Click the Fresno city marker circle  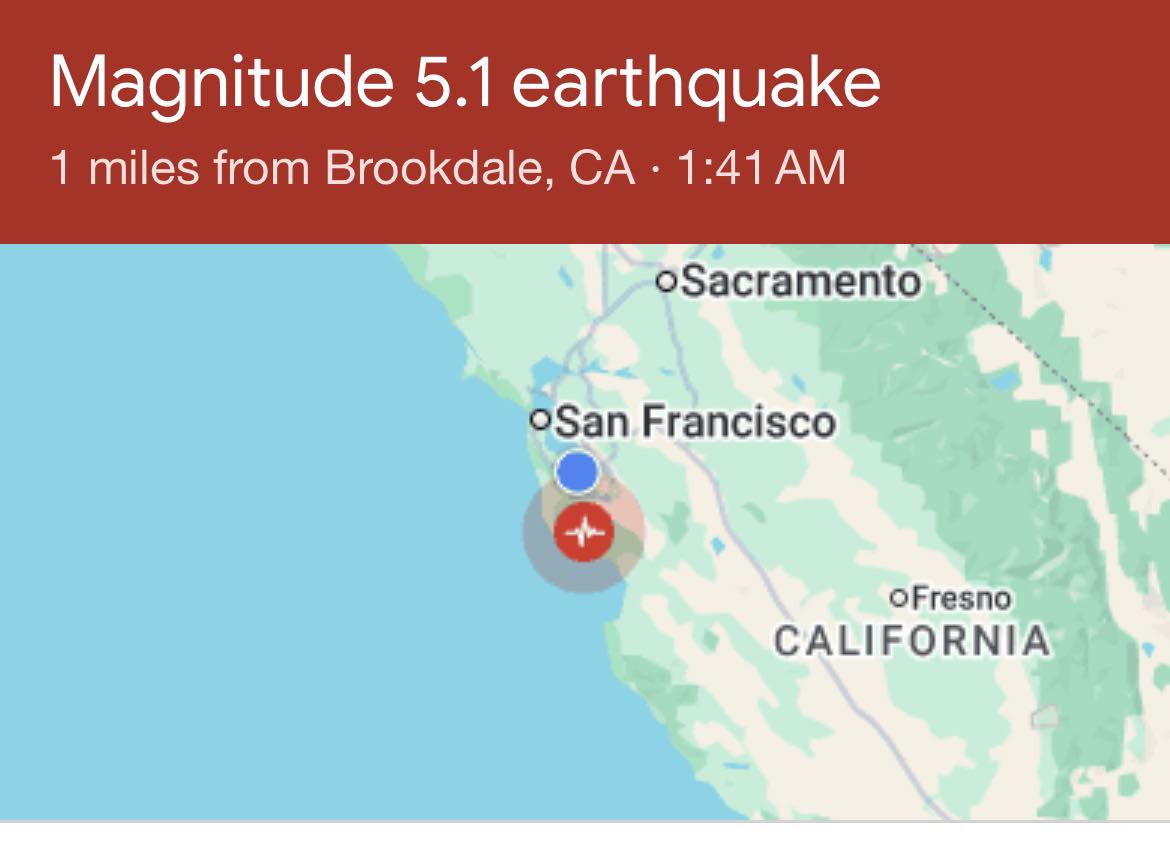pos(899,598)
